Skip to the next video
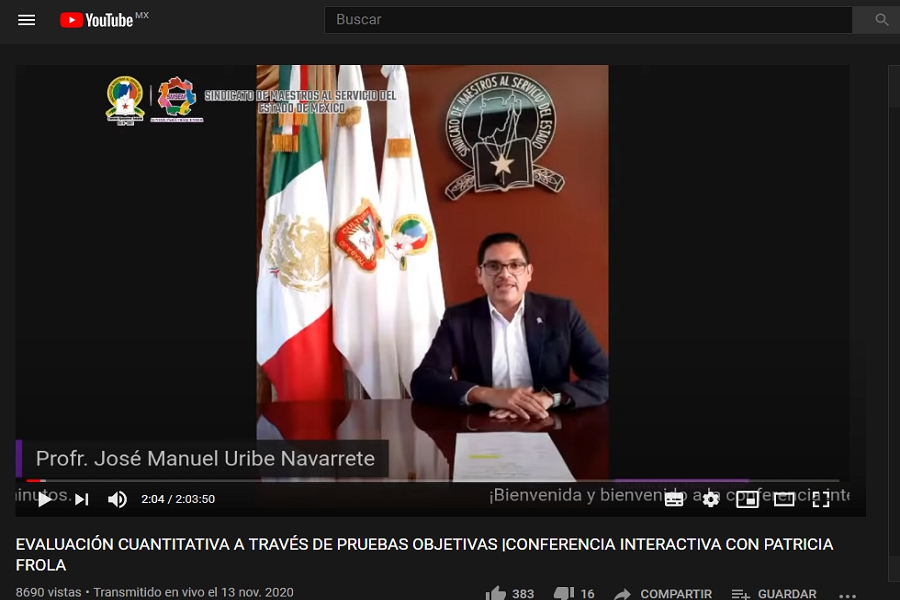The image size is (900, 600). pos(82,499)
